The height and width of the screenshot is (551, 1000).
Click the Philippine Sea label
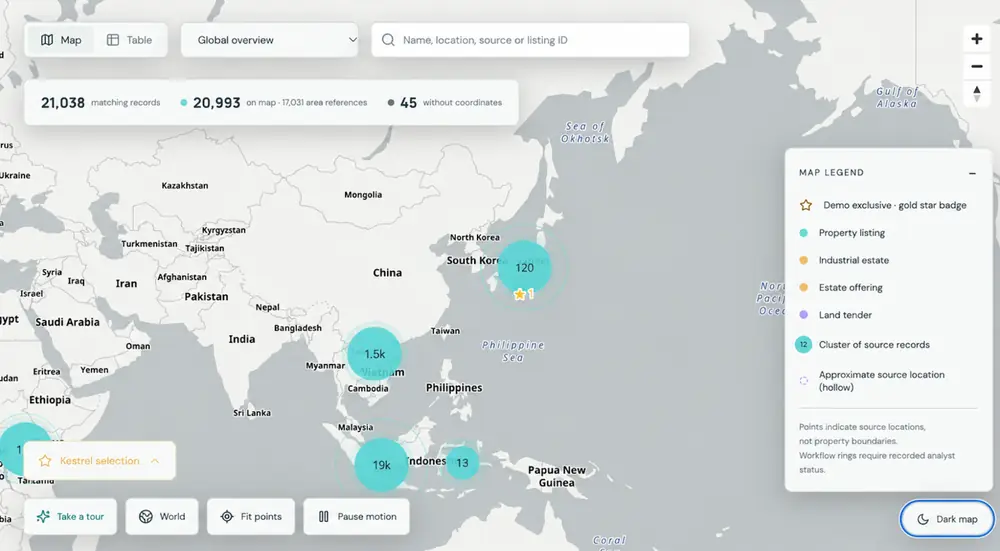coord(513,351)
